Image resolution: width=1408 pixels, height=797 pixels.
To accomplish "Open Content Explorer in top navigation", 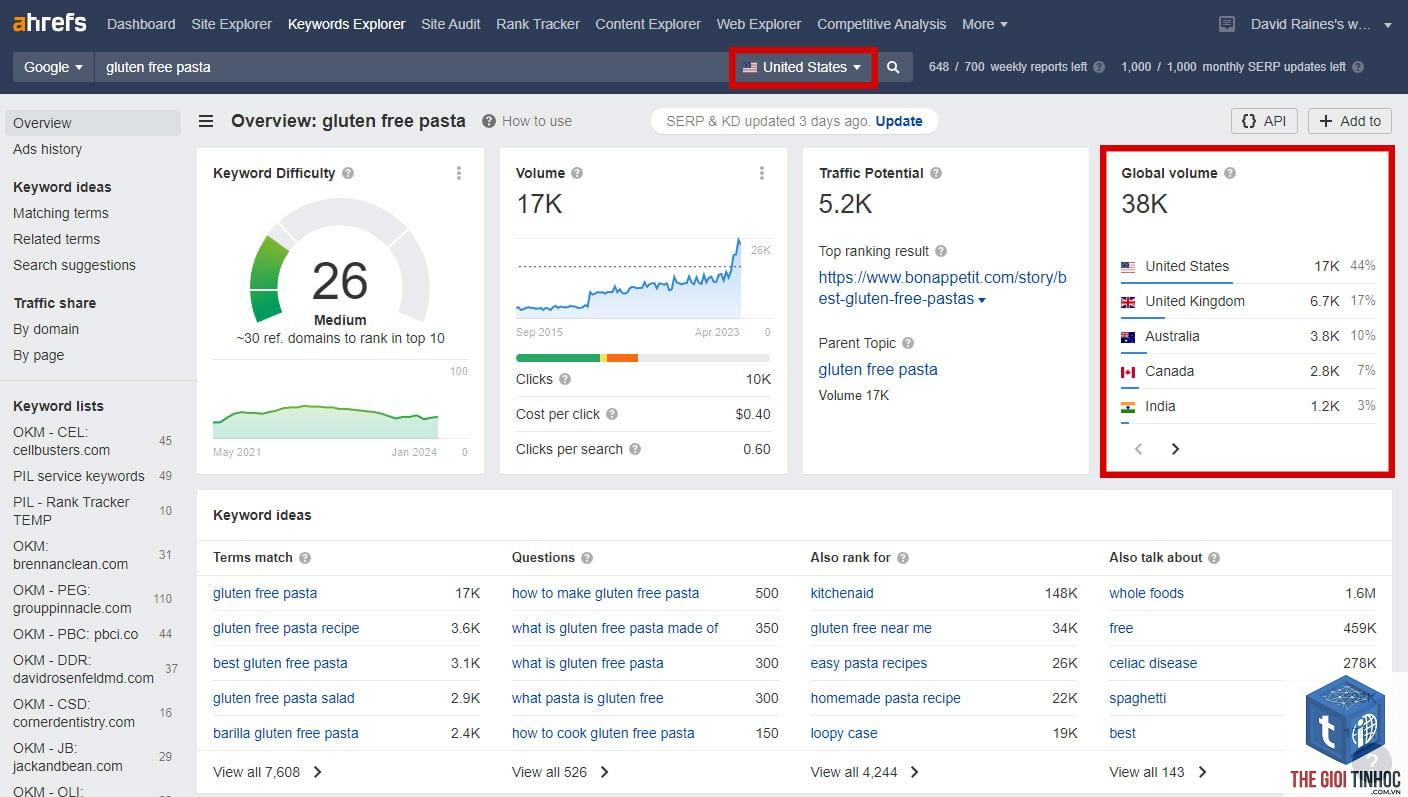I will [648, 24].
